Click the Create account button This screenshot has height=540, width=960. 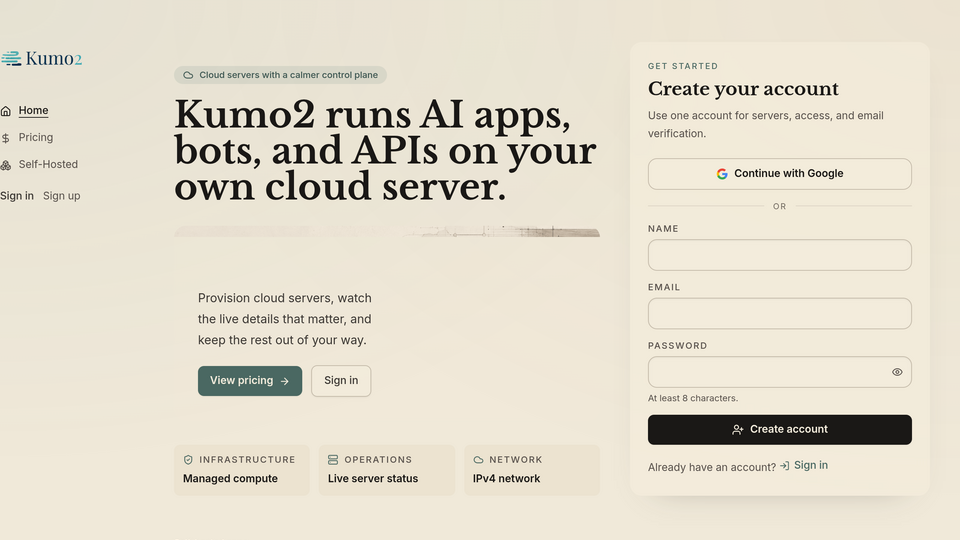[x=779, y=430]
